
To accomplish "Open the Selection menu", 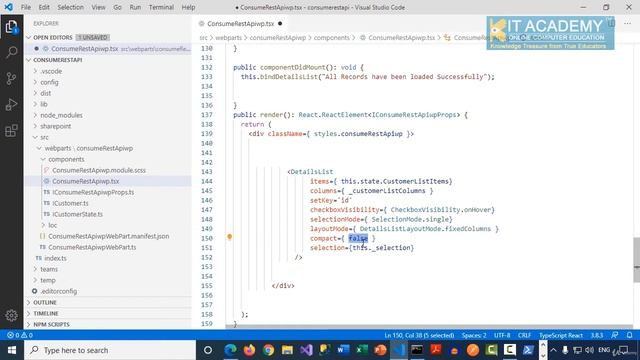I will [x=70, y=7].
